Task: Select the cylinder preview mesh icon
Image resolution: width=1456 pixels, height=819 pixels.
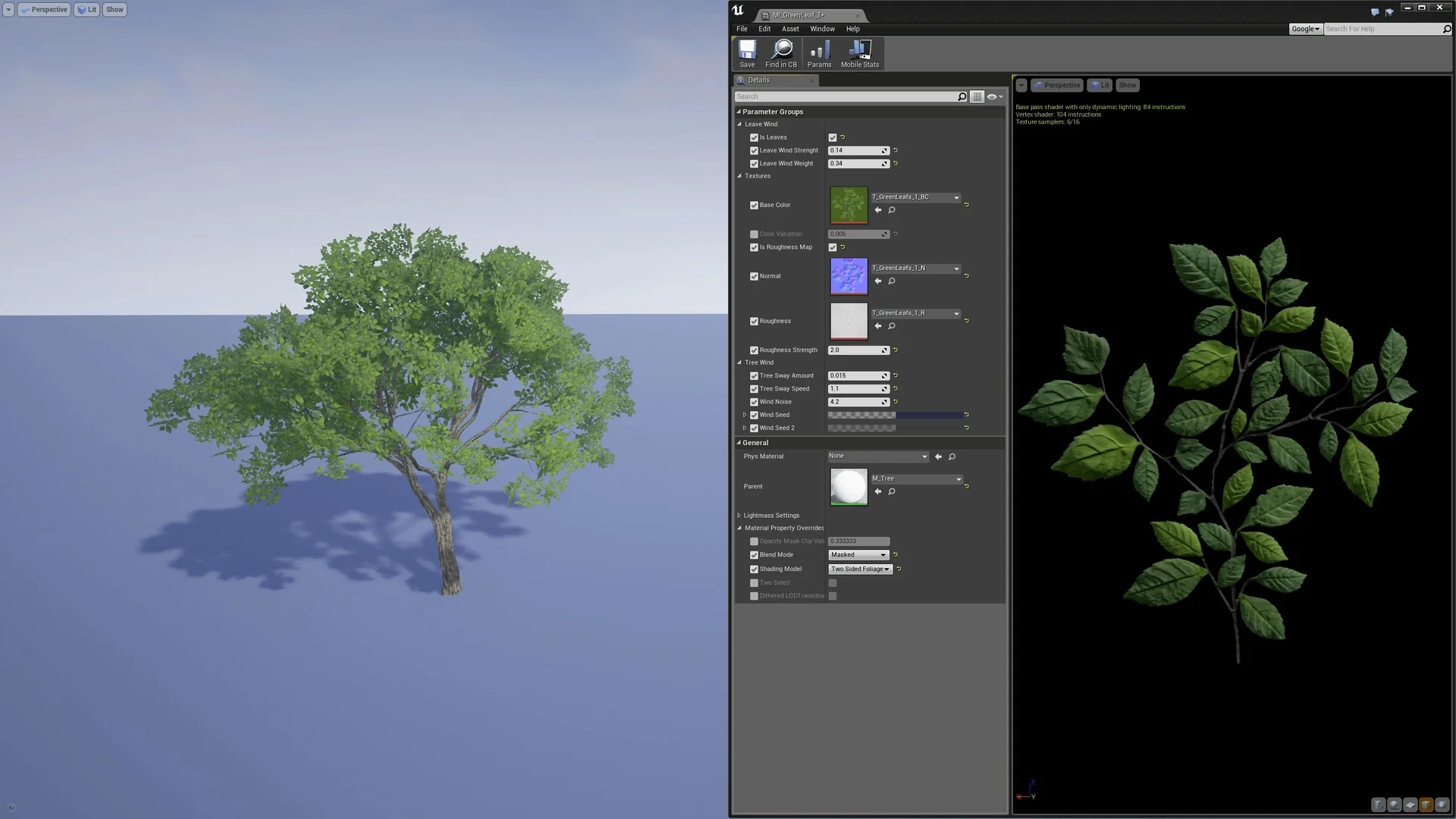Action: (1379, 805)
